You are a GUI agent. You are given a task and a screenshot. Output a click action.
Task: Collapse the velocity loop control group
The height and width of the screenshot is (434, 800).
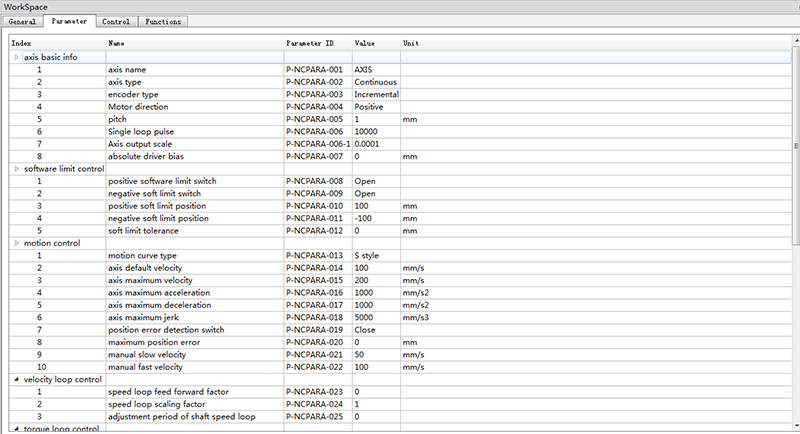coord(15,379)
